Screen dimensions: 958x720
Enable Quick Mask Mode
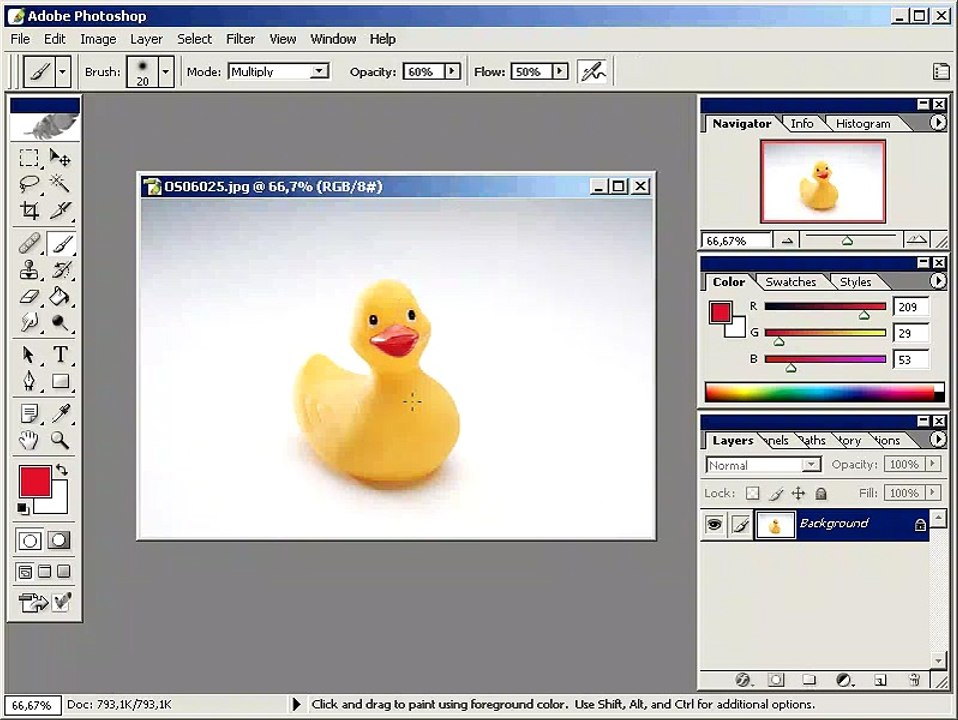59,540
